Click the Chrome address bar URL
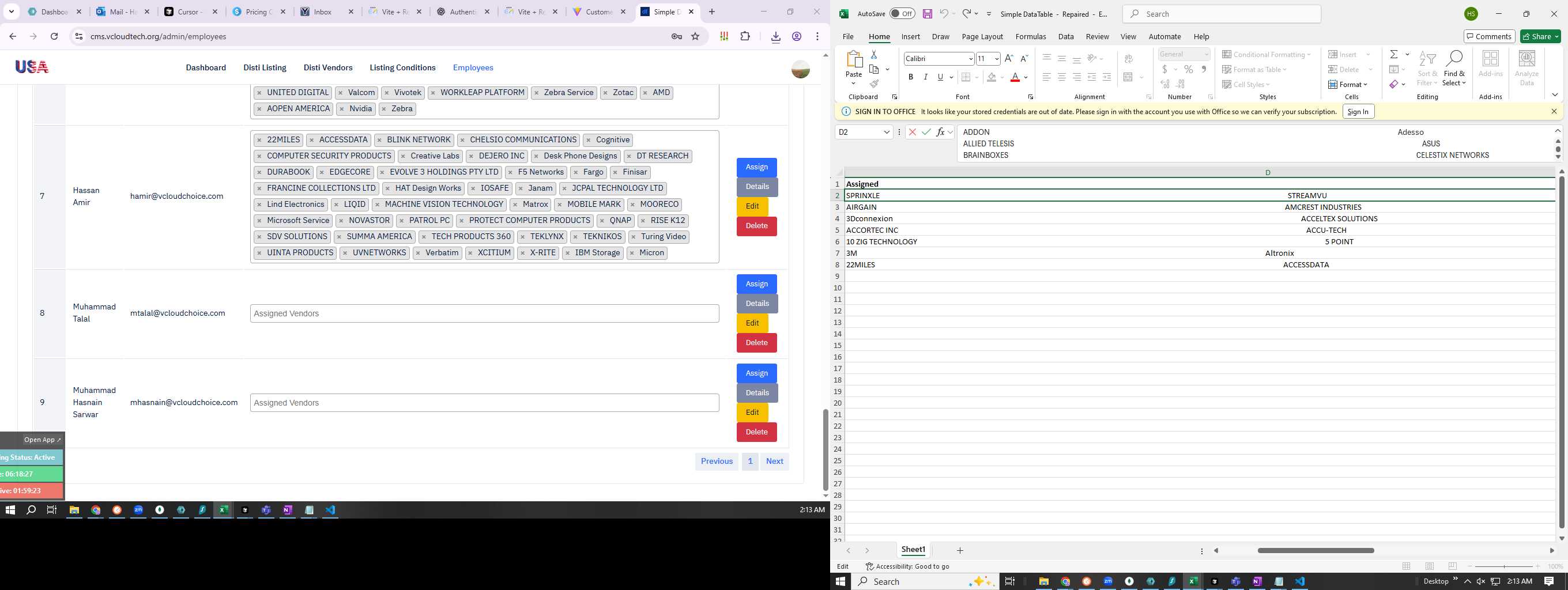Screen dimensions: 1568x590 159,36
